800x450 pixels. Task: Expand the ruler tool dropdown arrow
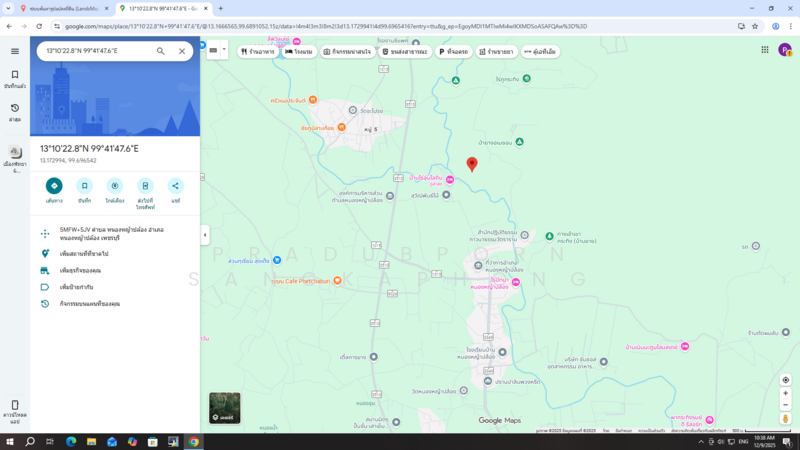224,50
